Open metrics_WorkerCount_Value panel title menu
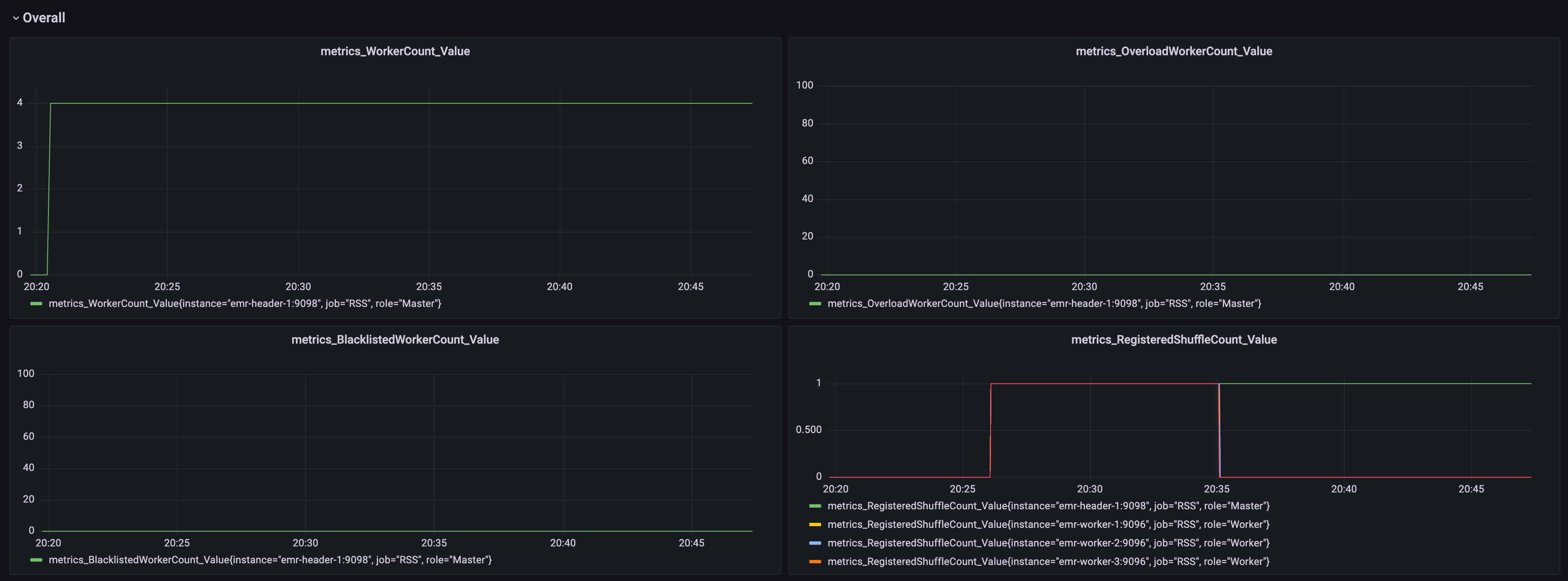 click(x=395, y=51)
